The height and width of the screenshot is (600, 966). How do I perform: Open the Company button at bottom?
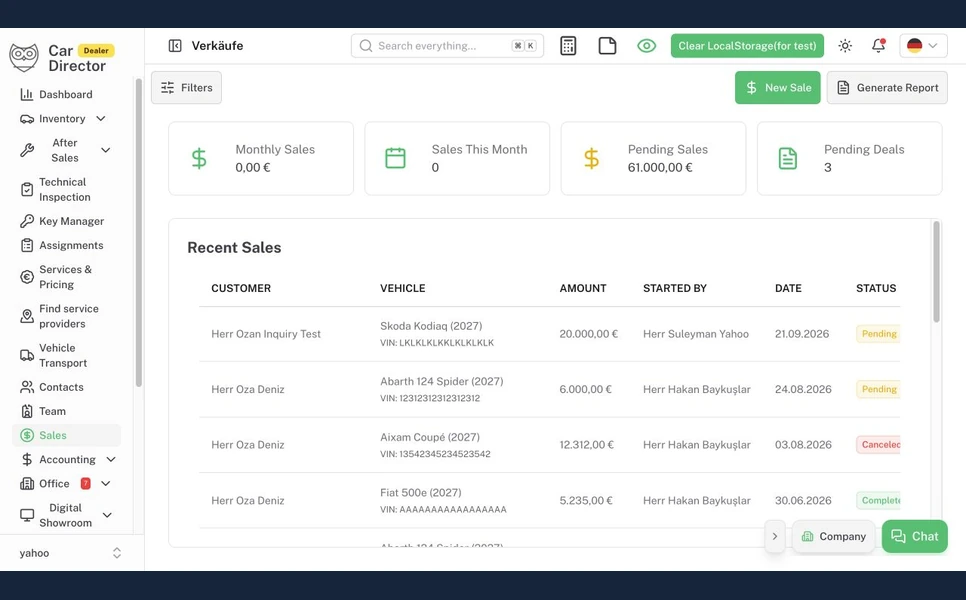(834, 536)
